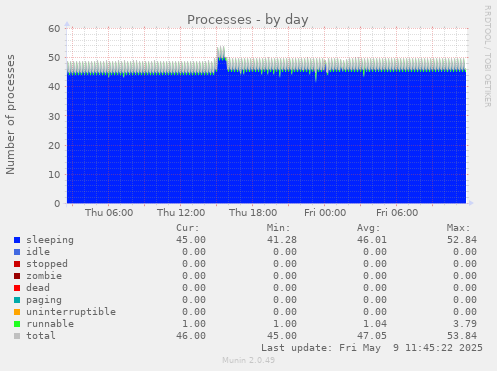Click the sleeping legend color swatch
Screen dimensions: 497x371
tap(17, 240)
